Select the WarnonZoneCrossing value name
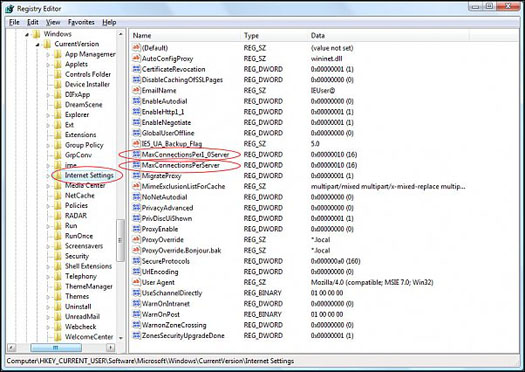The height and width of the screenshot is (372, 525). pos(174,325)
